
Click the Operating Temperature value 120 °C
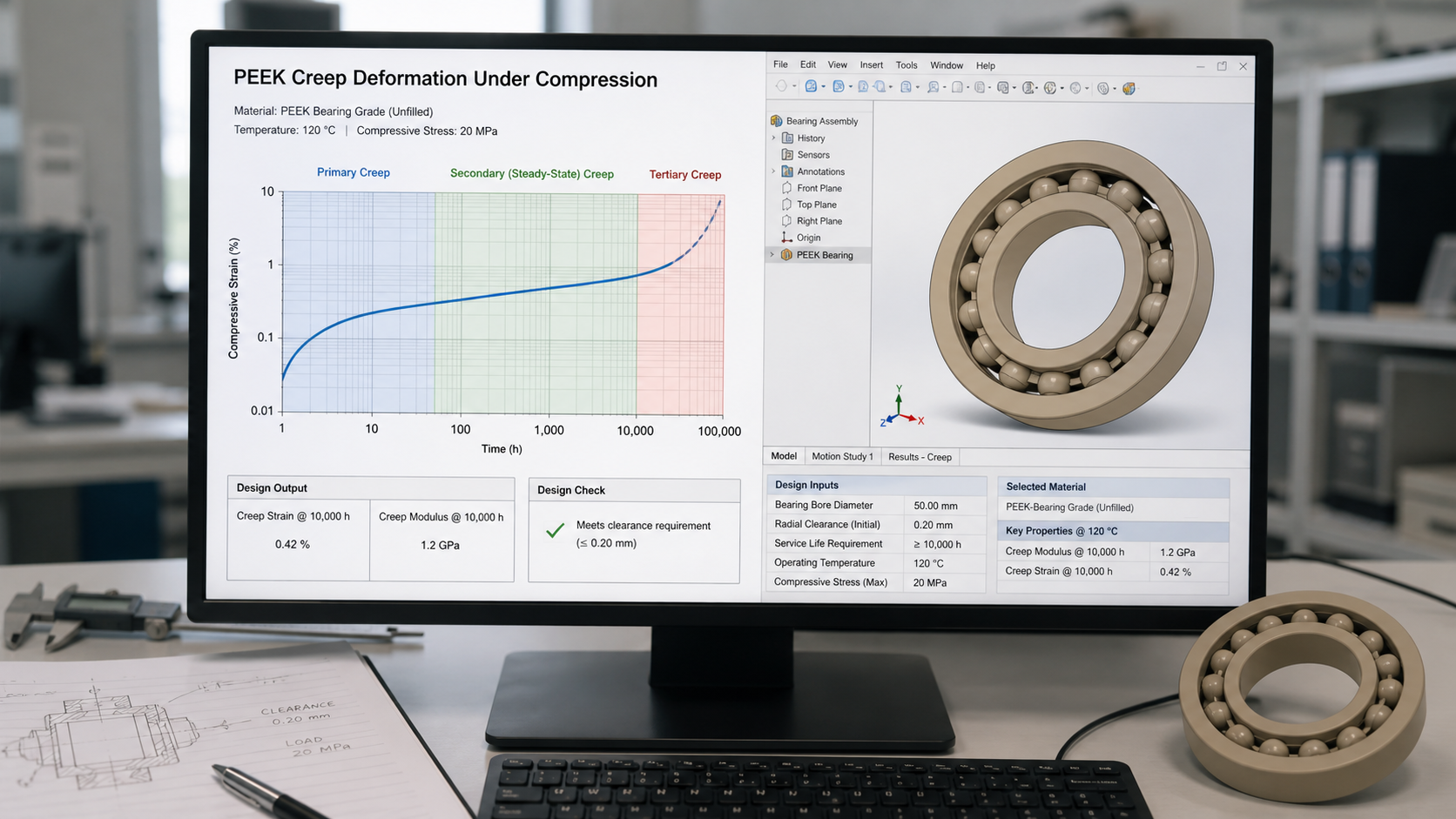928,563
